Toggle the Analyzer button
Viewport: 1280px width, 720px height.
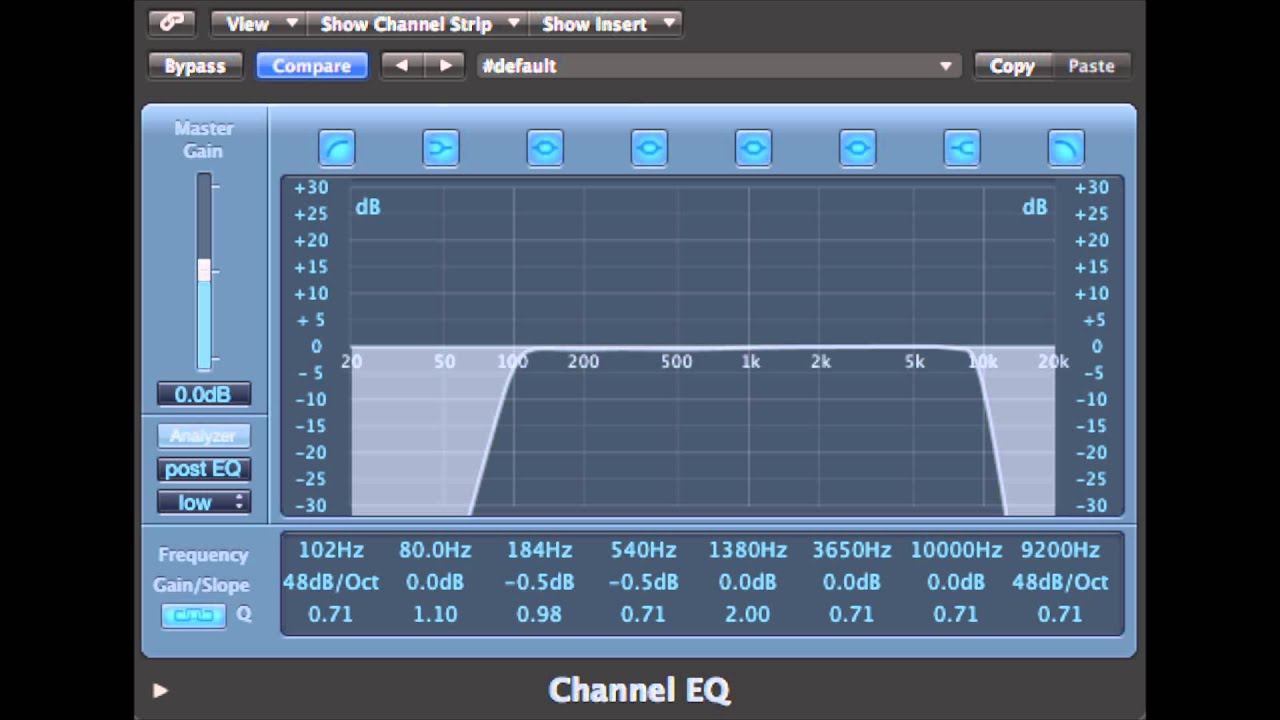click(203, 436)
